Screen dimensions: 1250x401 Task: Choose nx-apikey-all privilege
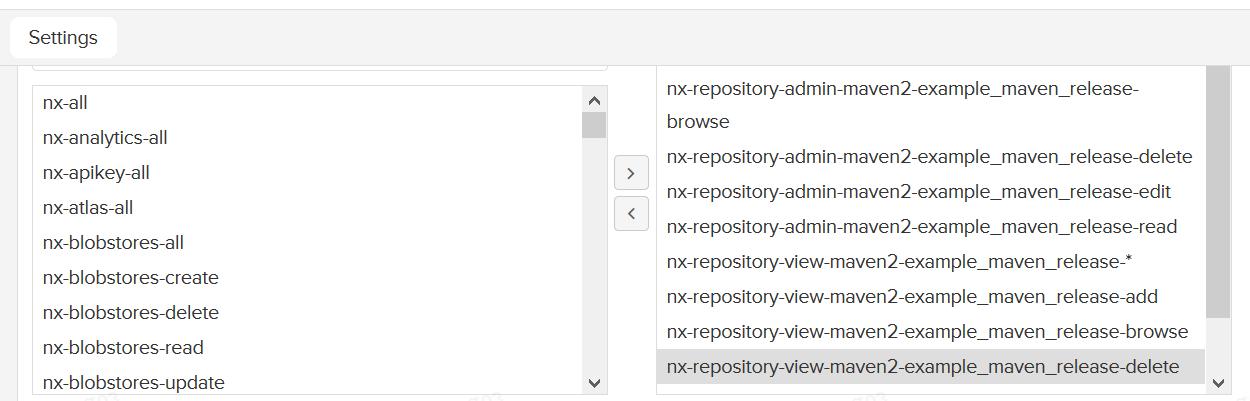tap(307, 173)
